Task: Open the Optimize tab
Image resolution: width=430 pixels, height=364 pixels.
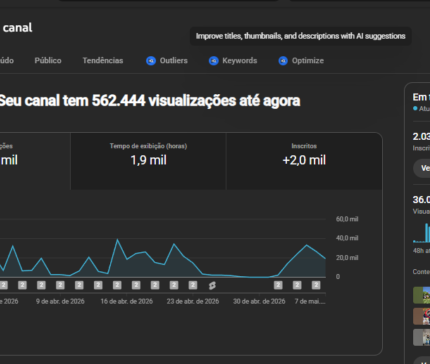Action: pyautogui.click(x=301, y=61)
